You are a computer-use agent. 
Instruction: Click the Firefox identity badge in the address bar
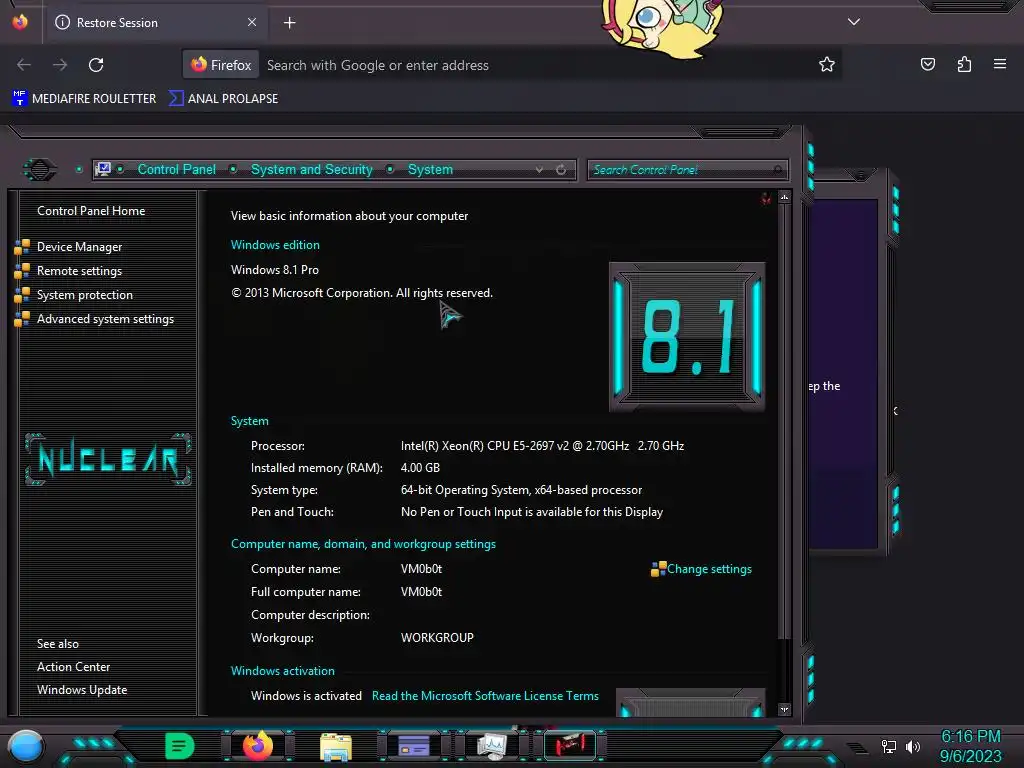tap(221, 65)
